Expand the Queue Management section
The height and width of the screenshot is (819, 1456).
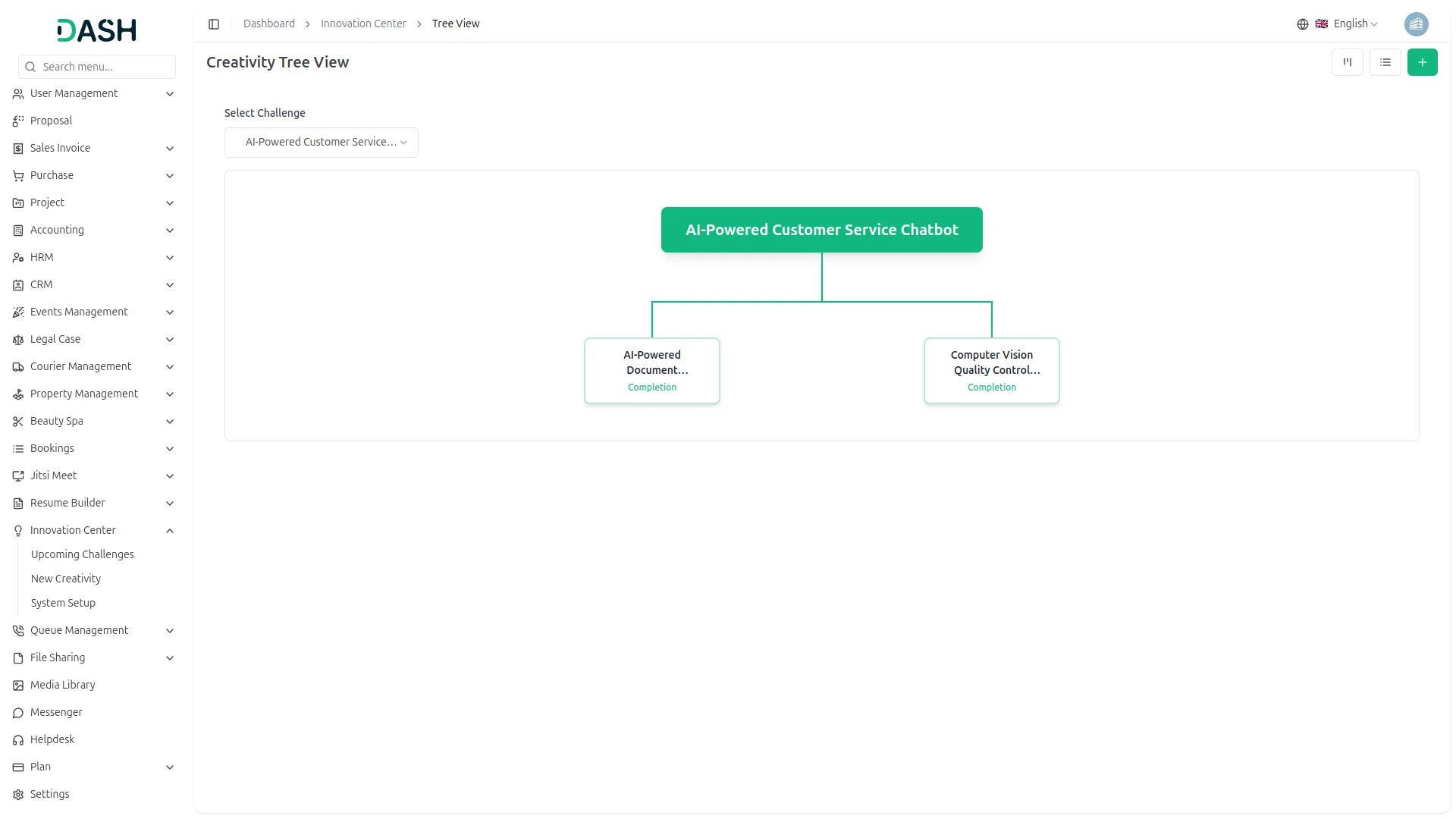click(94, 630)
